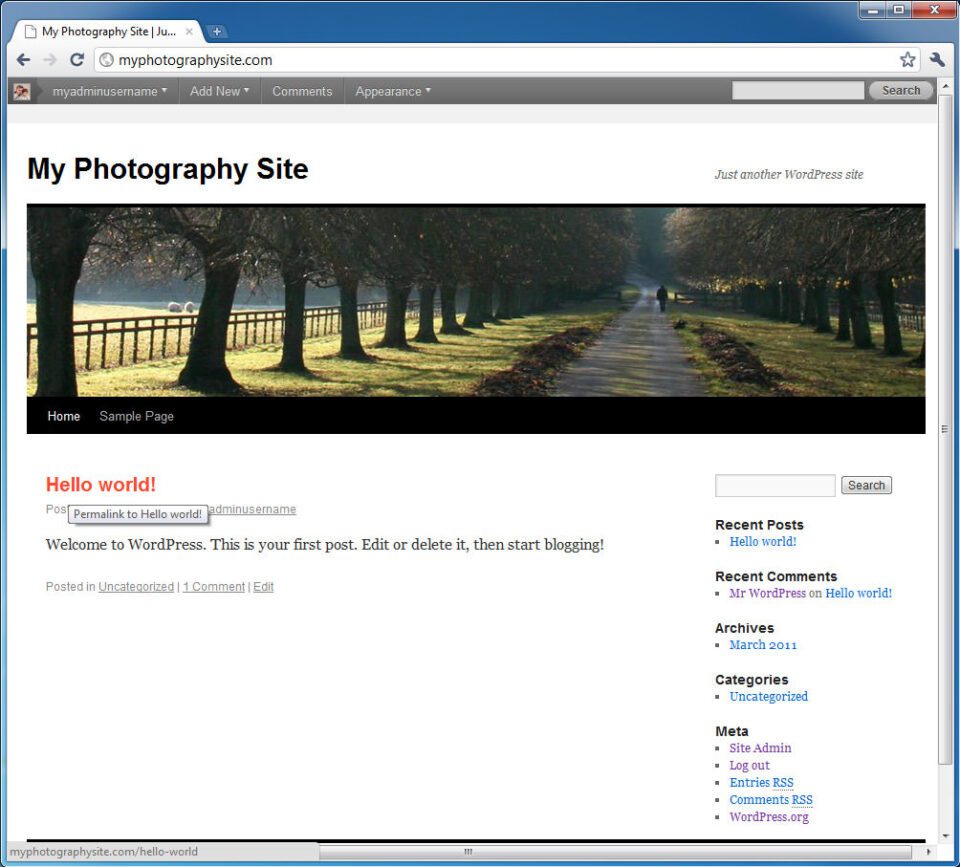The width and height of the screenshot is (960, 867).
Task: Maximize the Chrome browser window
Action: 898,10
